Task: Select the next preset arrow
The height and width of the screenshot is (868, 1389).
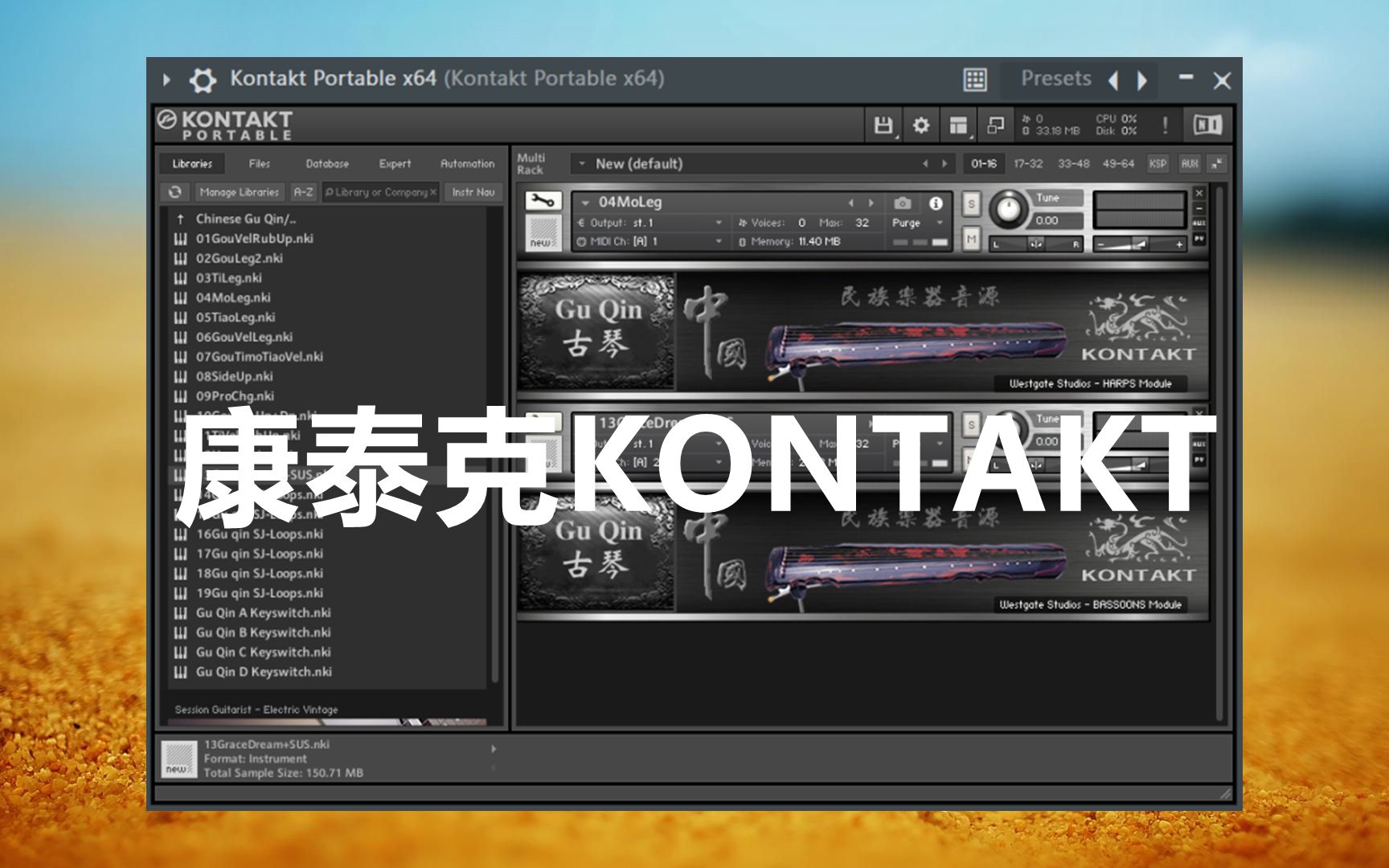Action: point(1141,80)
